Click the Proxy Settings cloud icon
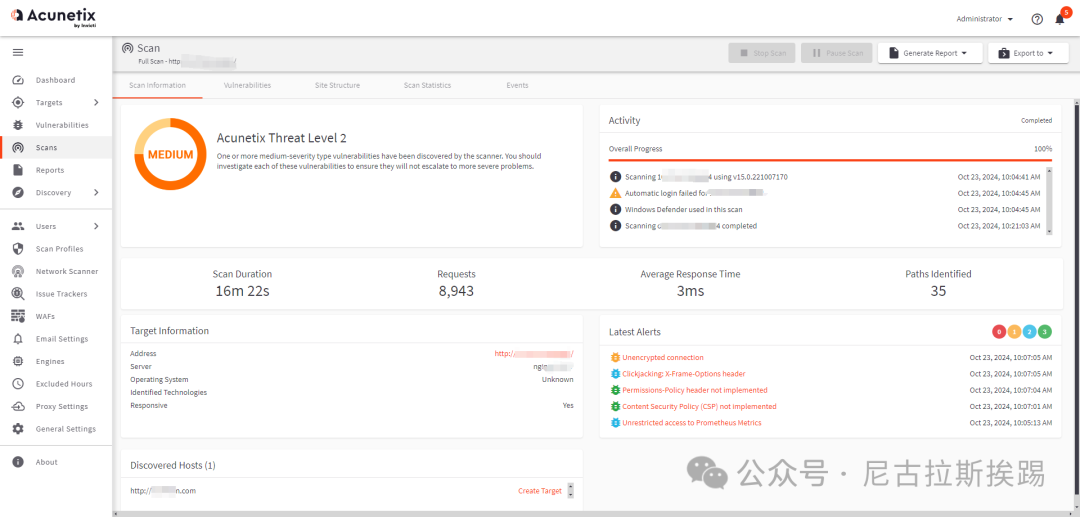The height and width of the screenshot is (517, 1080). pos(19,406)
